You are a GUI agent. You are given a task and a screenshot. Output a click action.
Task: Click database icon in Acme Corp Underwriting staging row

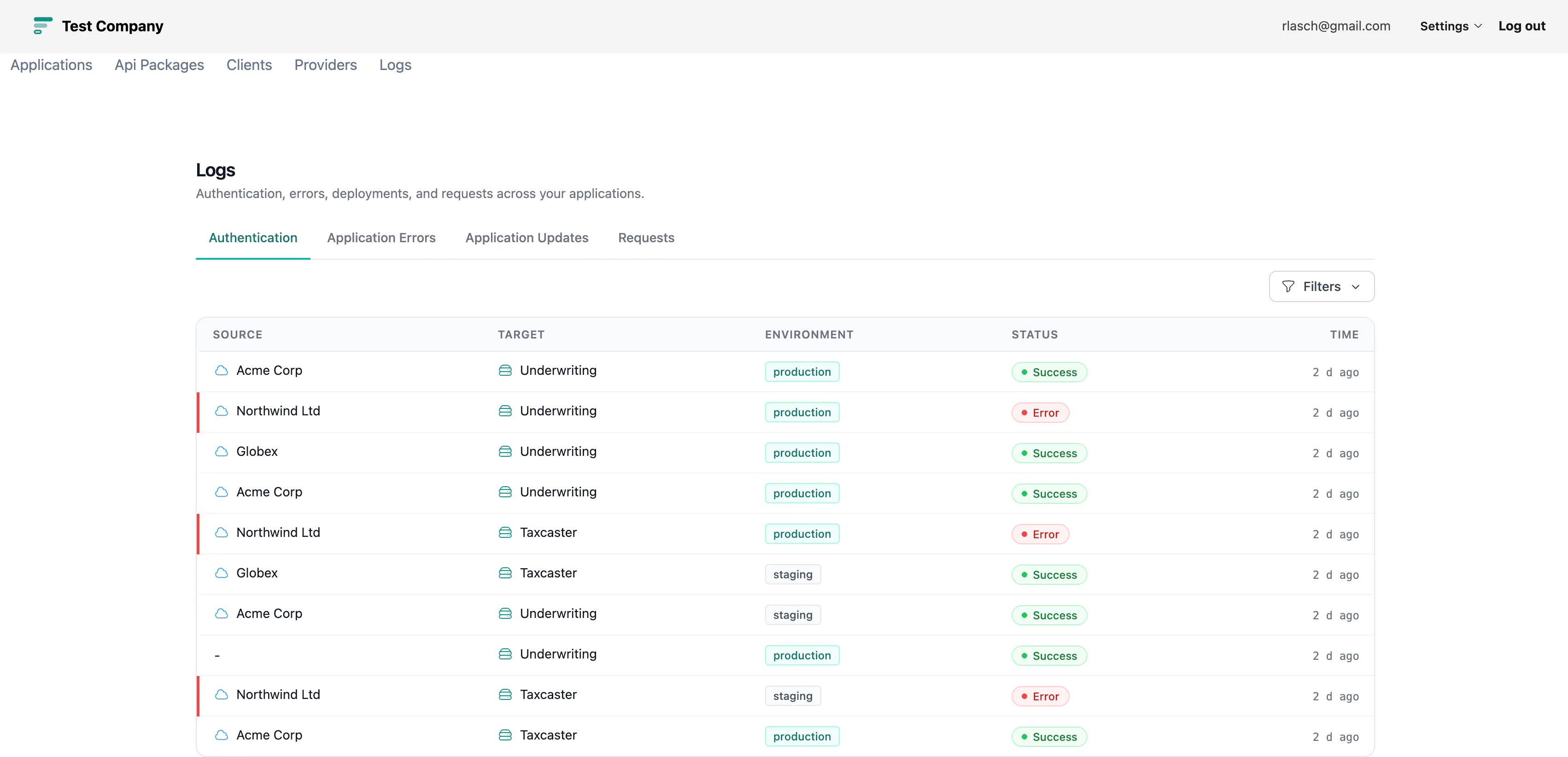click(505, 614)
